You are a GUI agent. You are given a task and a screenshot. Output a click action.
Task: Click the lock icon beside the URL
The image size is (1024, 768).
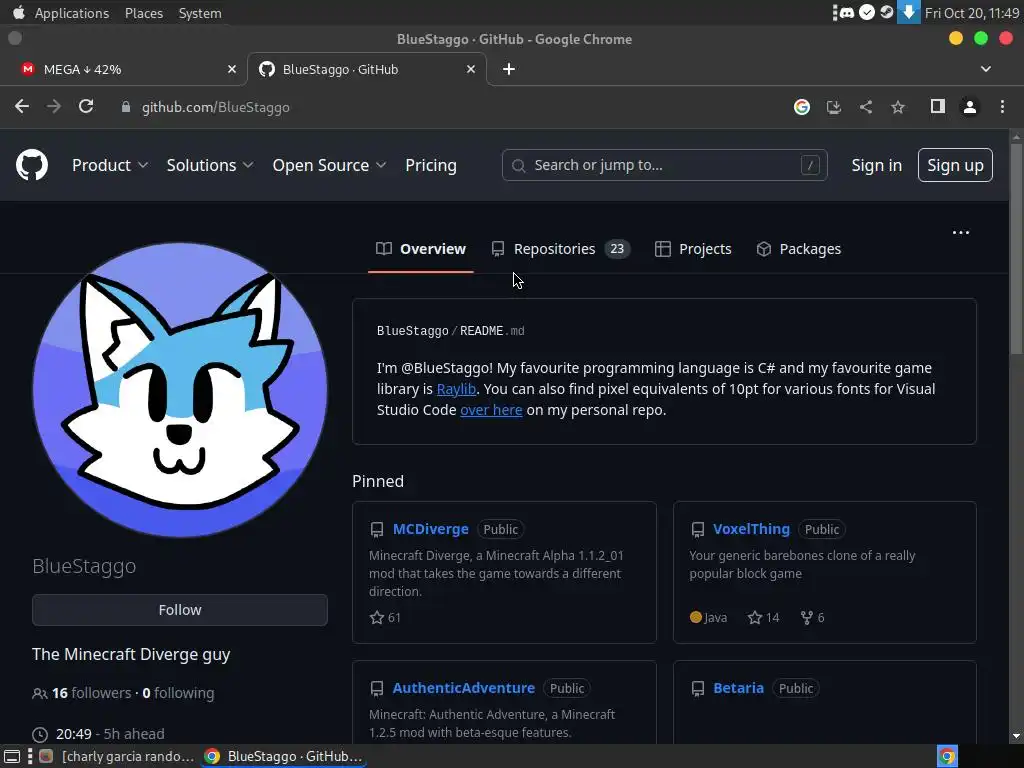pyautogui.click(x=125, y=107)
